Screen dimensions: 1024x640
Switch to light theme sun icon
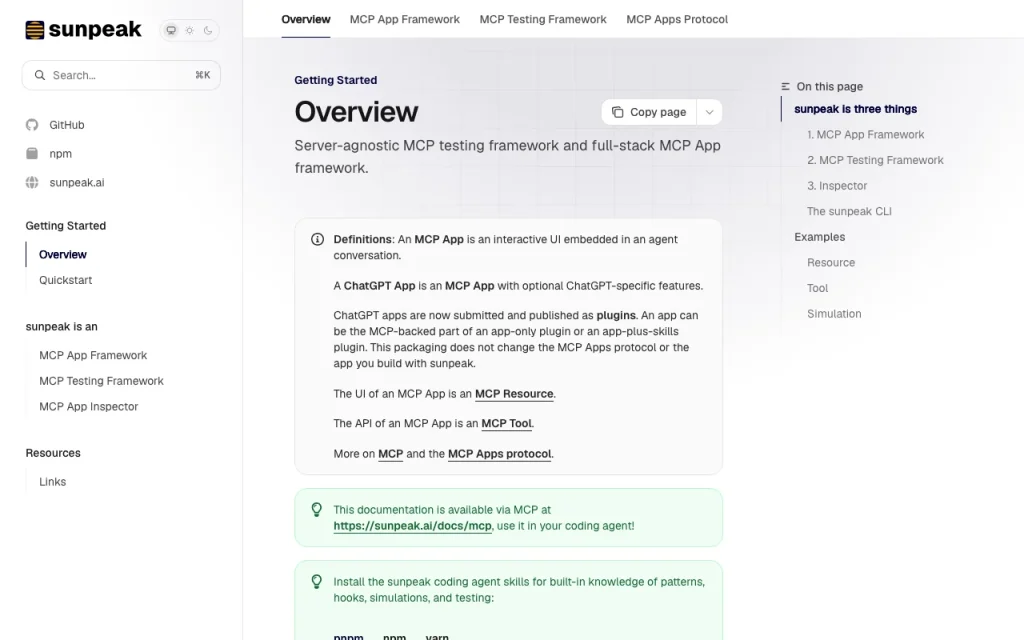click(189, 30)
